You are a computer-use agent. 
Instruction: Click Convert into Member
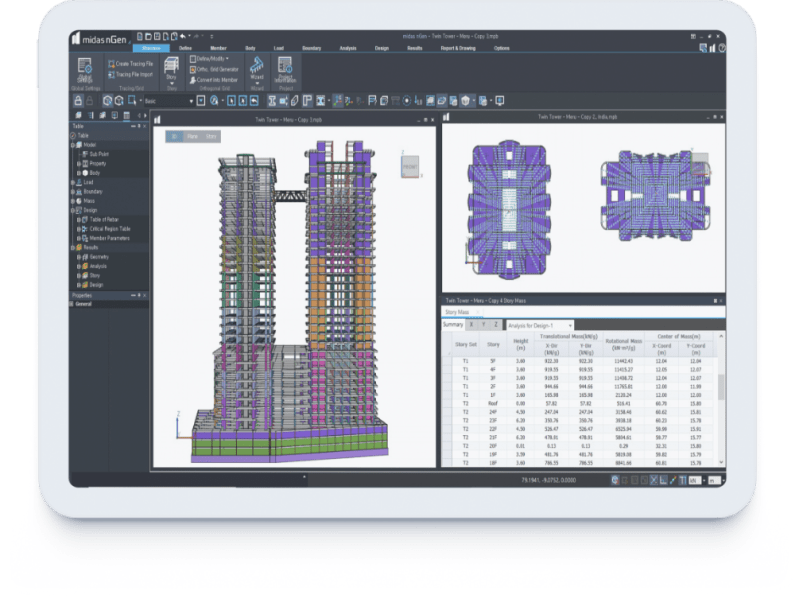[x=214, y=80]
